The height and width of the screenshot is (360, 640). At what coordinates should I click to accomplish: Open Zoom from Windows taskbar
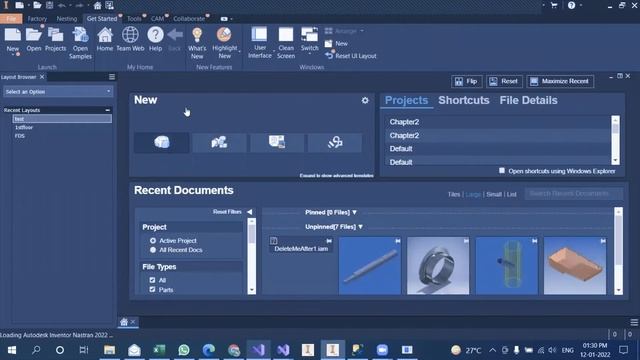(x=382, y=350)
